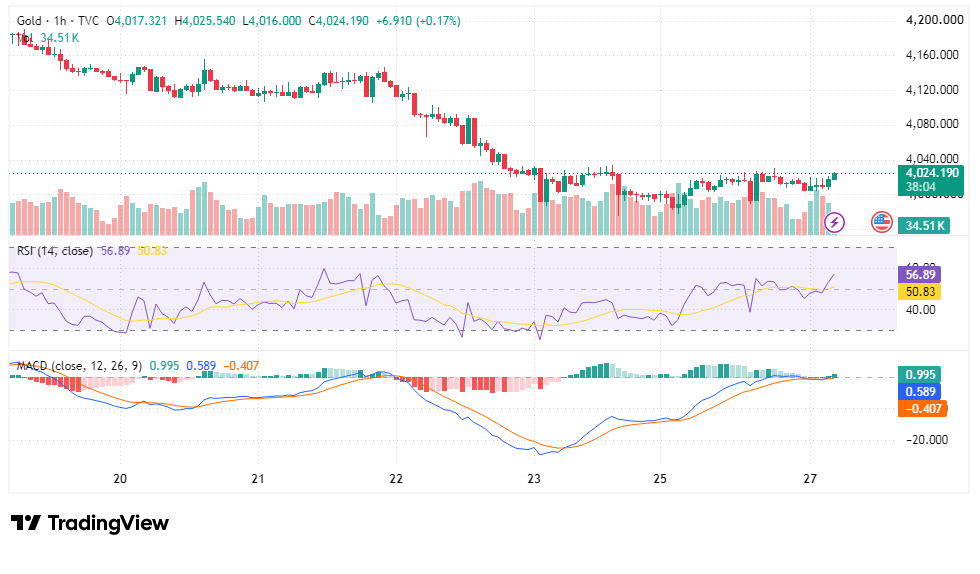Click the 34.51 K volume tag

point(924,225)
